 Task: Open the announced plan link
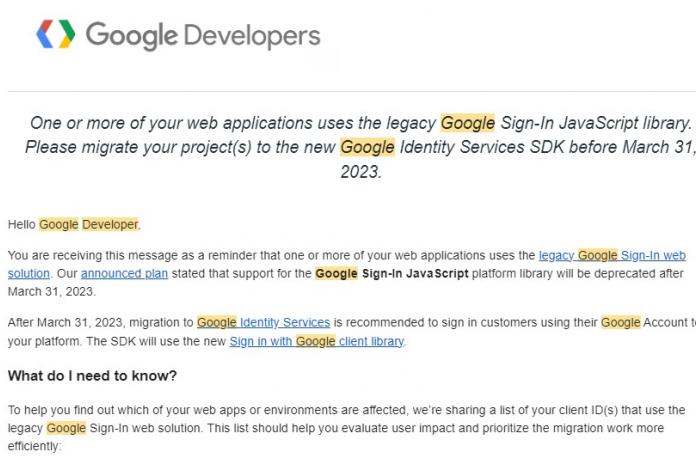pyautogui.click(x=124, y=274)
